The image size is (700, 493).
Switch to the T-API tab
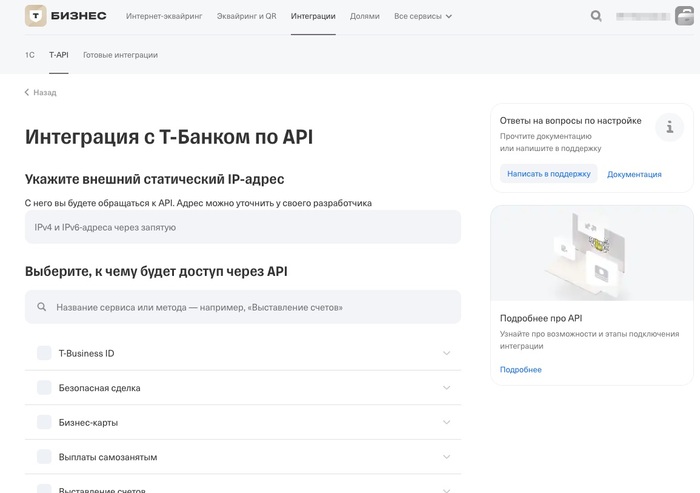[59, 55]
